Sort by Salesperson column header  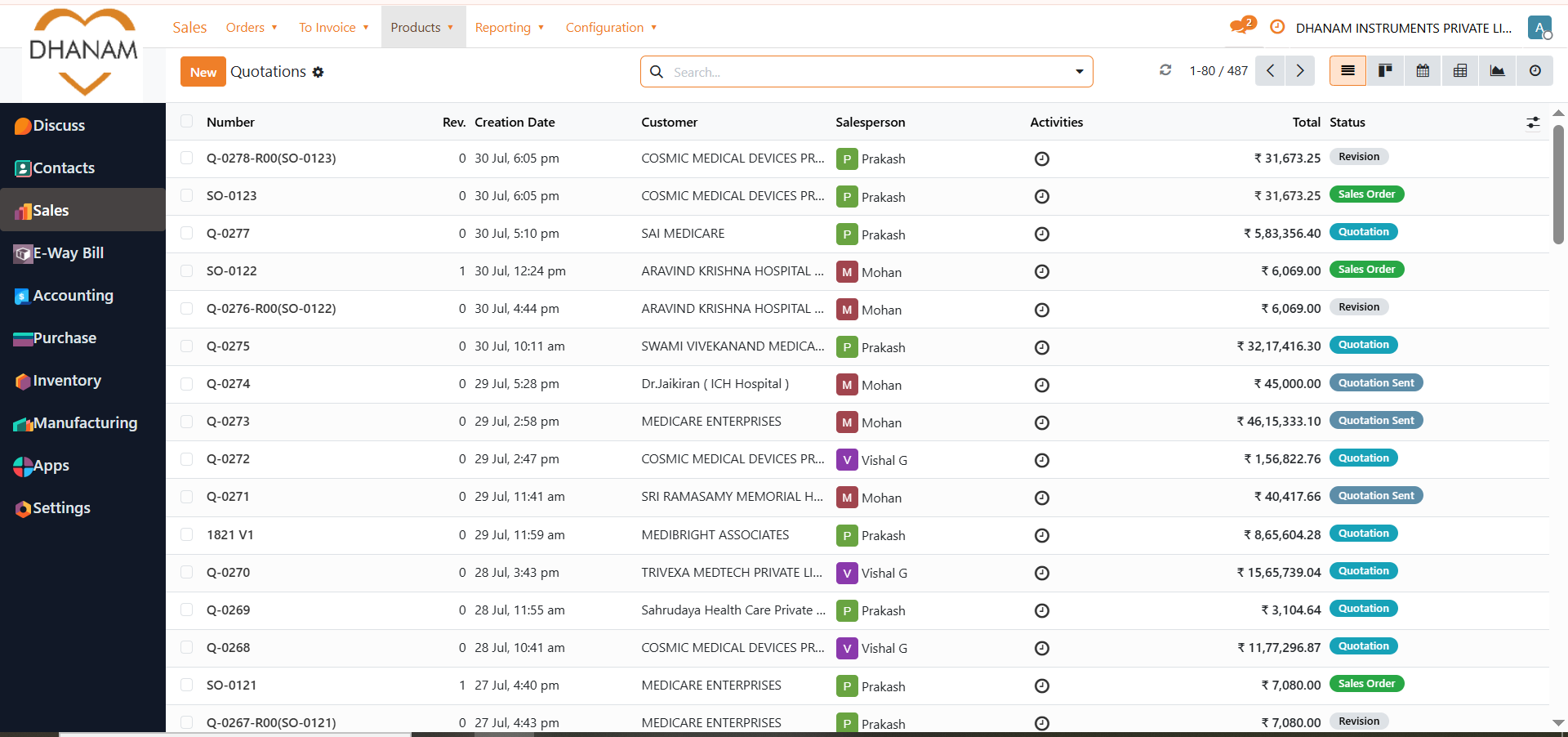(871, 122)
